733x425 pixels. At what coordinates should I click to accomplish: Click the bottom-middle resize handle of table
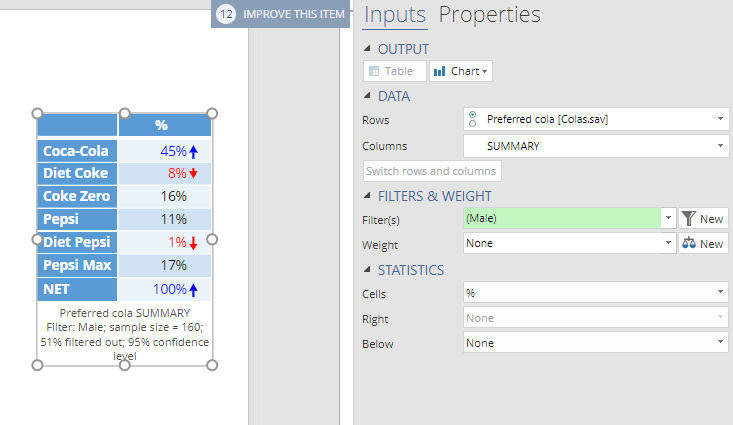[124, 365]
